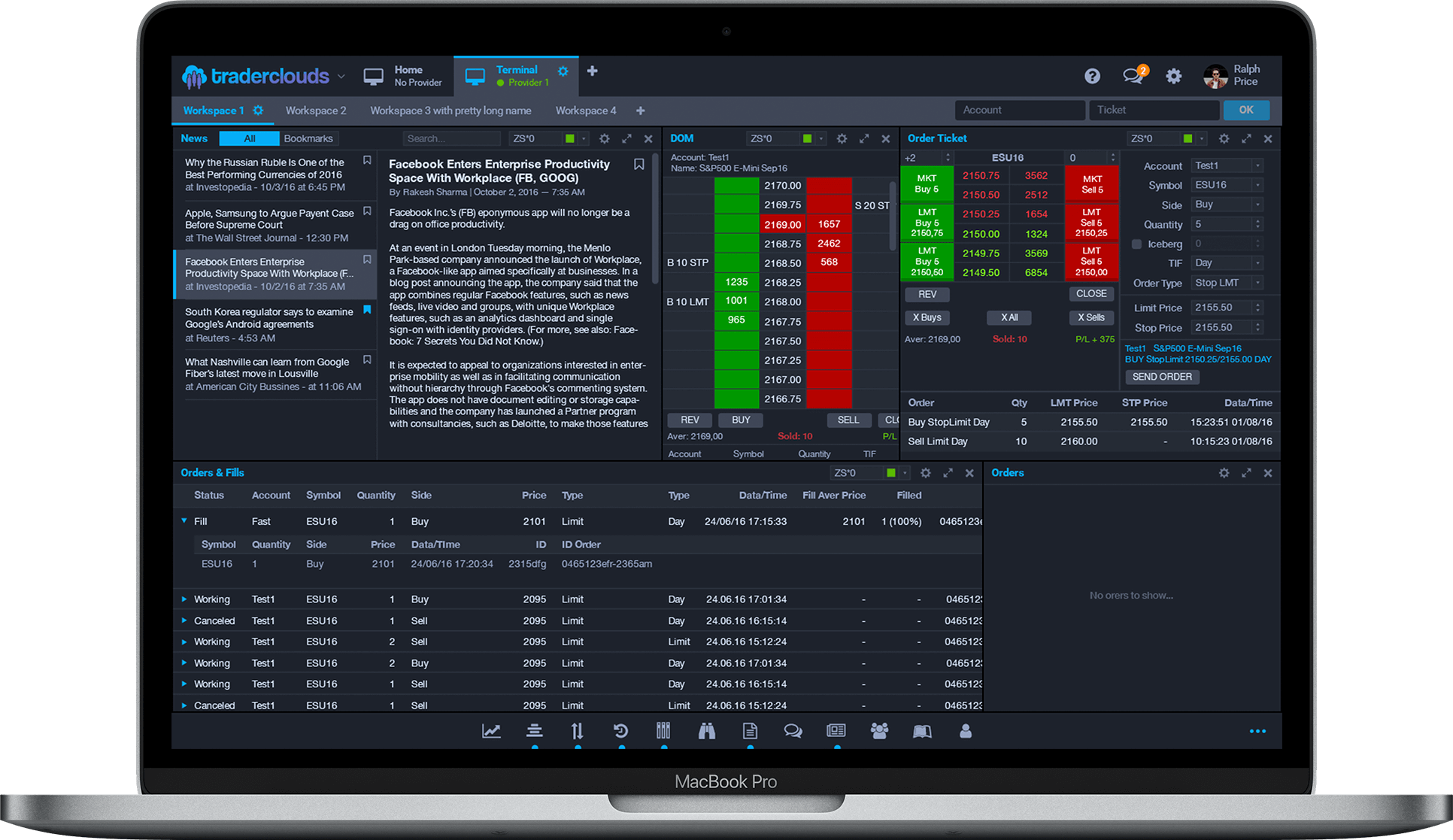This screenshot has height=840, width=1453.
Task: Open the Order Type dropdown showing Stop LMT
Action: [x=1227, y=283]
